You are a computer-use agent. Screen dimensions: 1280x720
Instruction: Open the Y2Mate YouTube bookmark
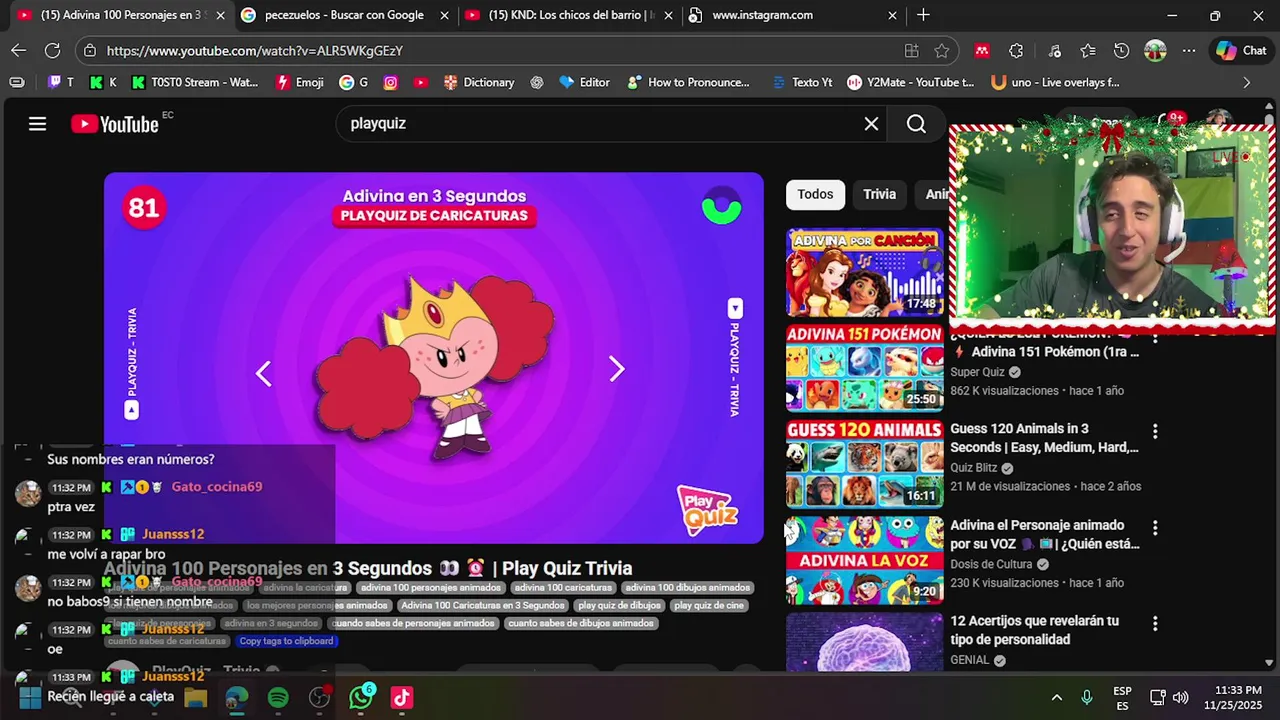(x=911, y=82)
